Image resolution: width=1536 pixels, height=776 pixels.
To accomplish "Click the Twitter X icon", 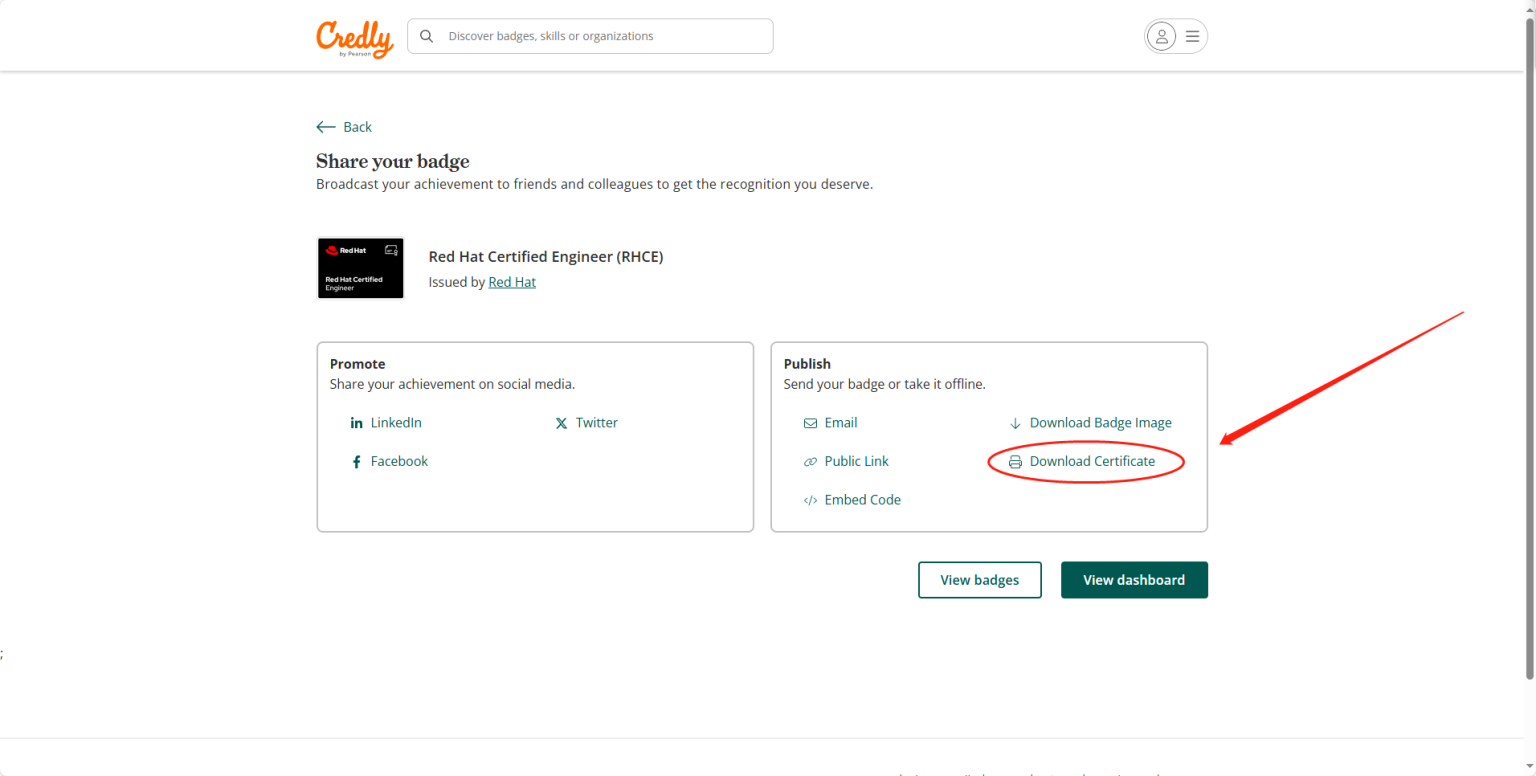I will 561,423.
